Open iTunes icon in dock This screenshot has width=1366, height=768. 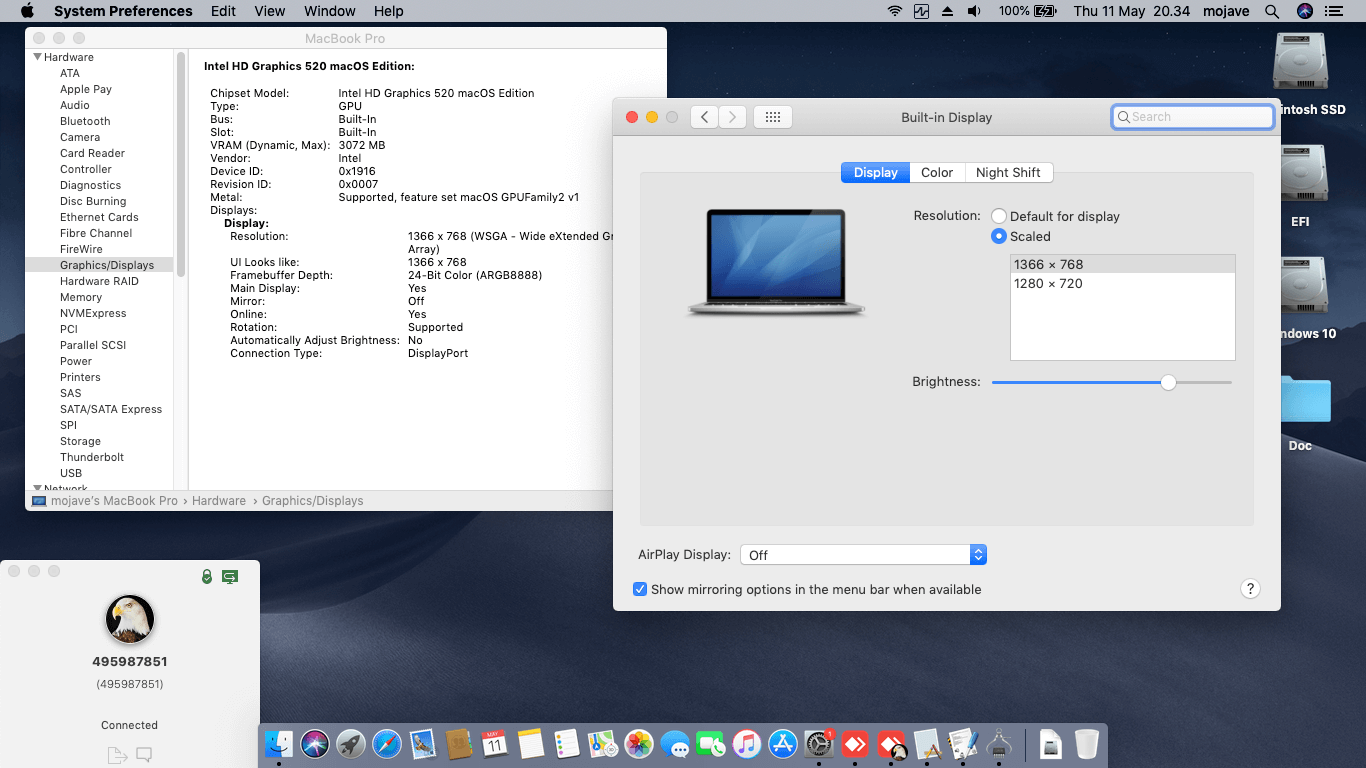747,744
